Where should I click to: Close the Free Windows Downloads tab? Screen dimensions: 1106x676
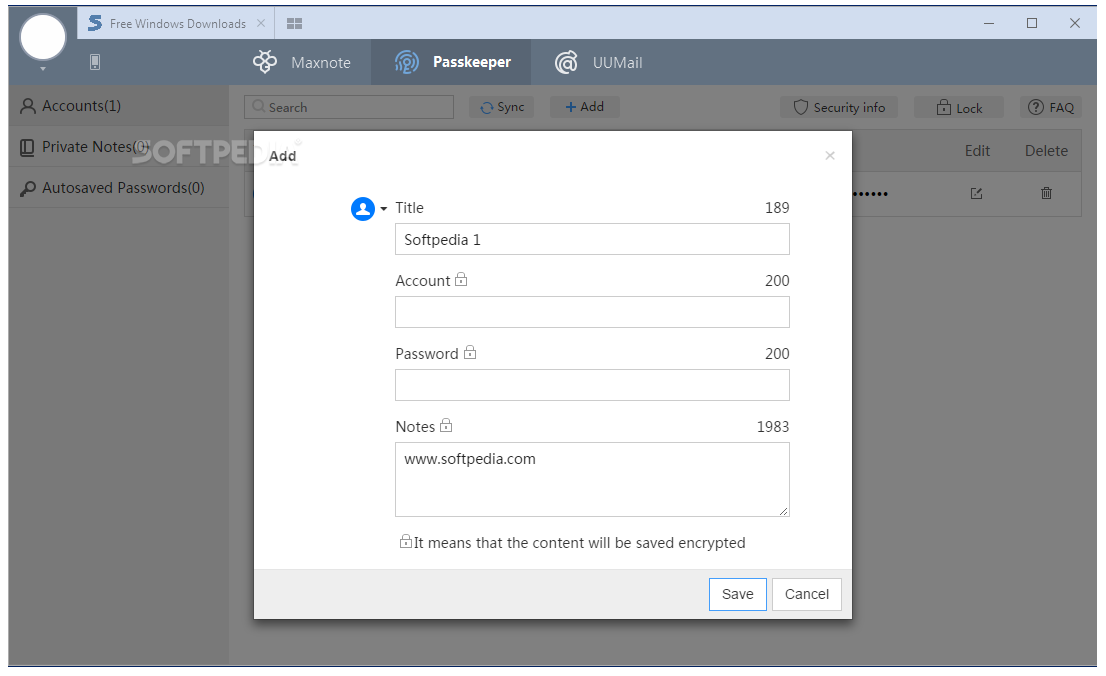[261, 23]
